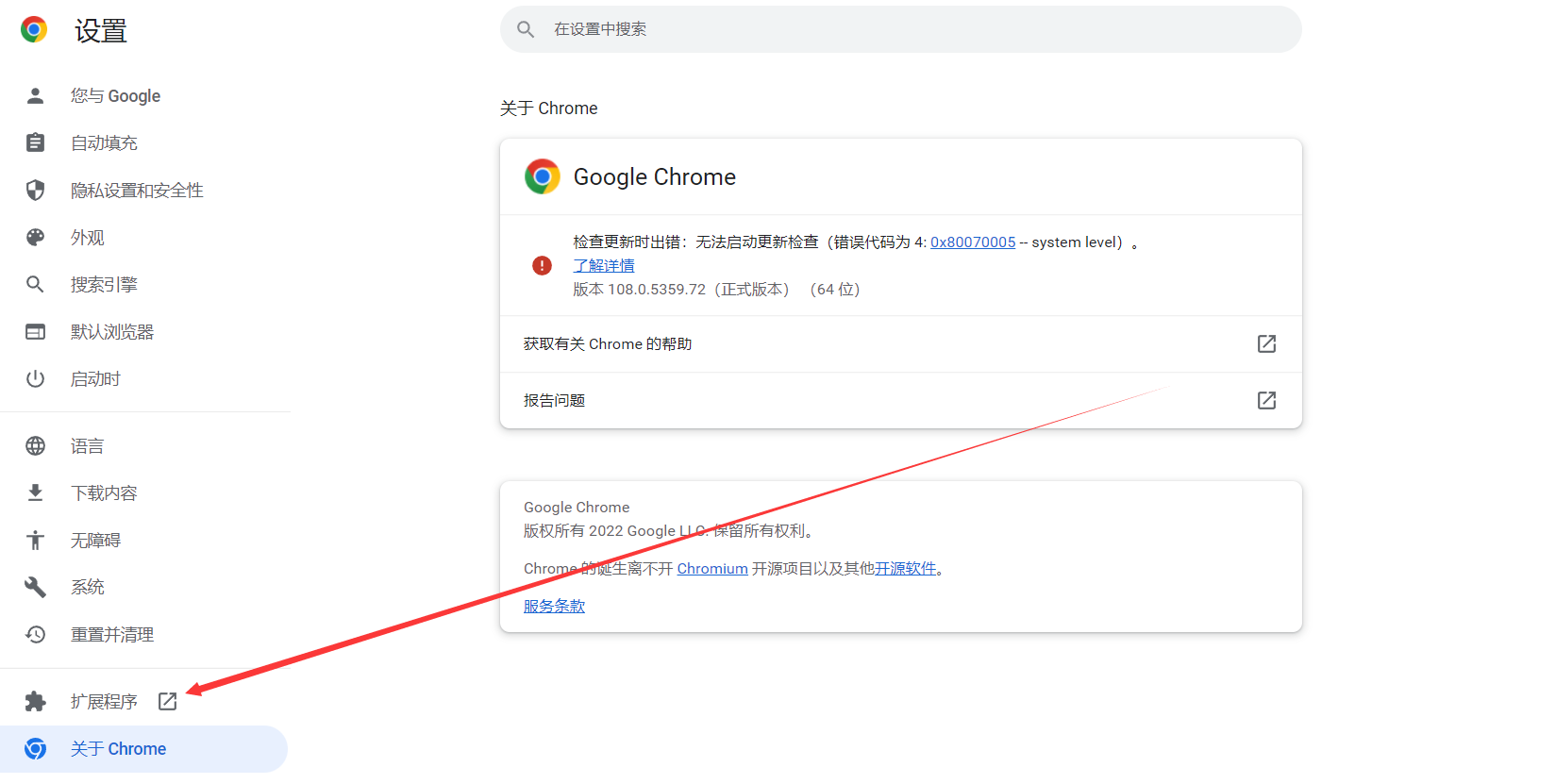Click the 设置 page title
Screen dimensions: 1556x784
tap(101, 30)
